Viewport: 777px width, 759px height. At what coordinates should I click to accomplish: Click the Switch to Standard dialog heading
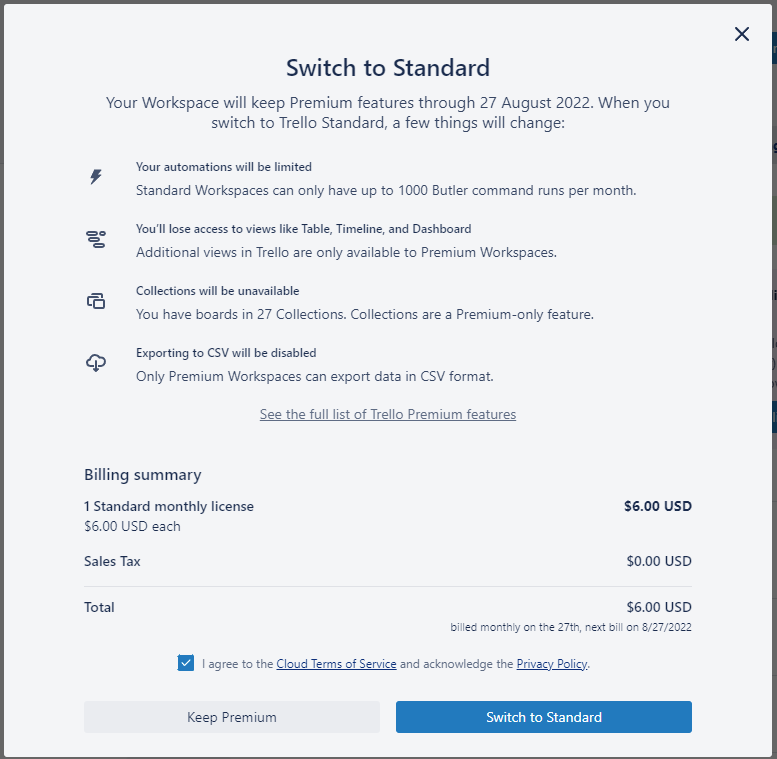(388, 68)
